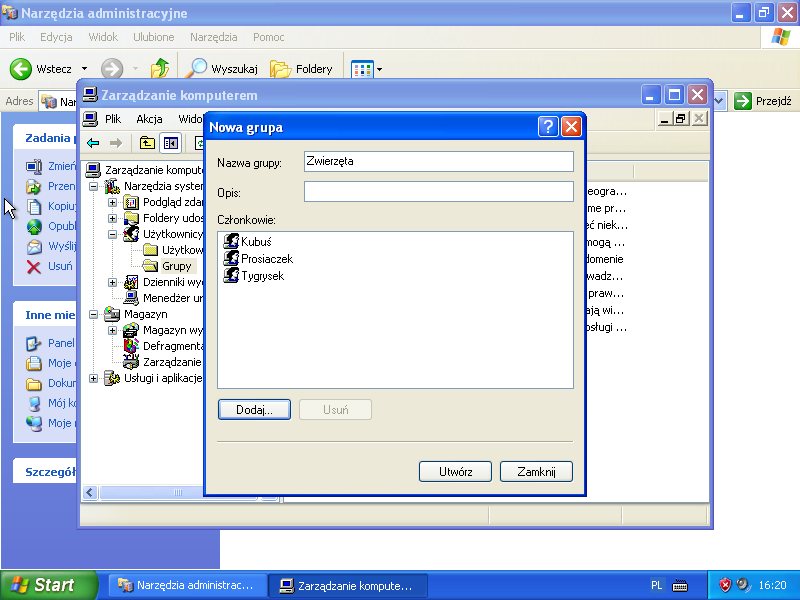The height and width of the screenshot is (600, 800).
Task: Click the Dodaj... button
Action: coord(253,410)
